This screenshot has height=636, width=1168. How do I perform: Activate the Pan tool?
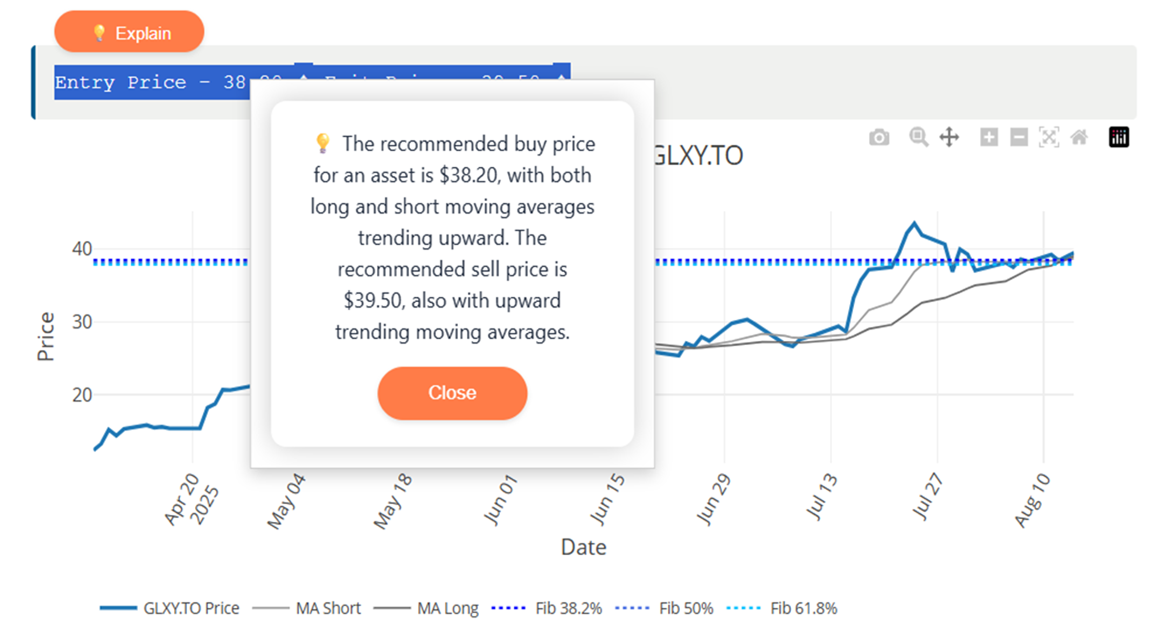[949, 138]
